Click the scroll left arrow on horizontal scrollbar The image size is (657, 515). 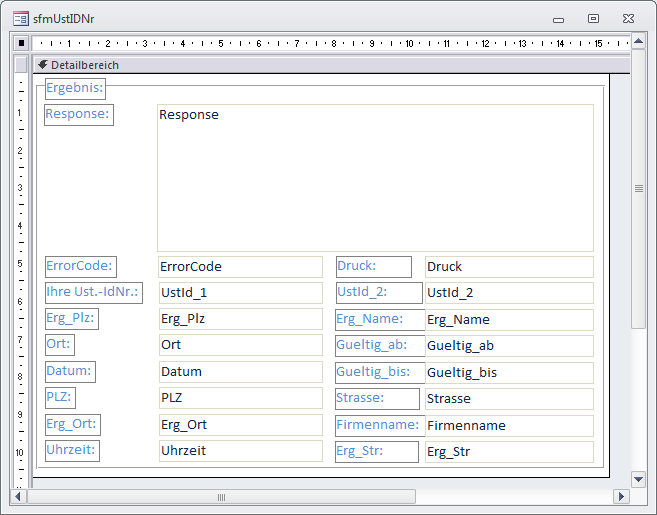tap(18, 496)
